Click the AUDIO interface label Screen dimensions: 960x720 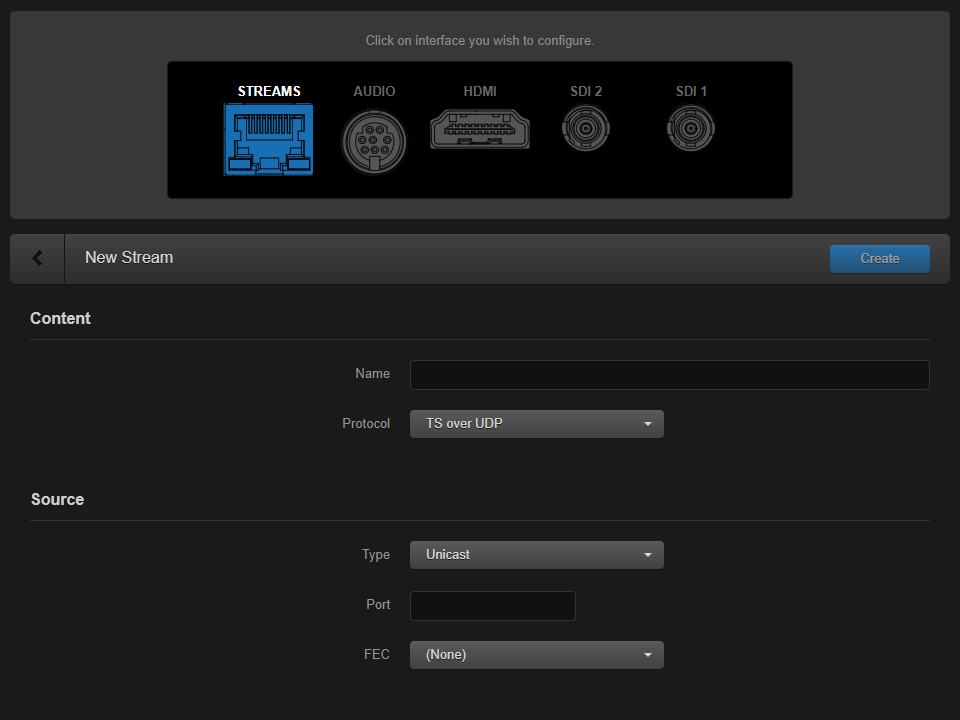[x=374, y=91]
